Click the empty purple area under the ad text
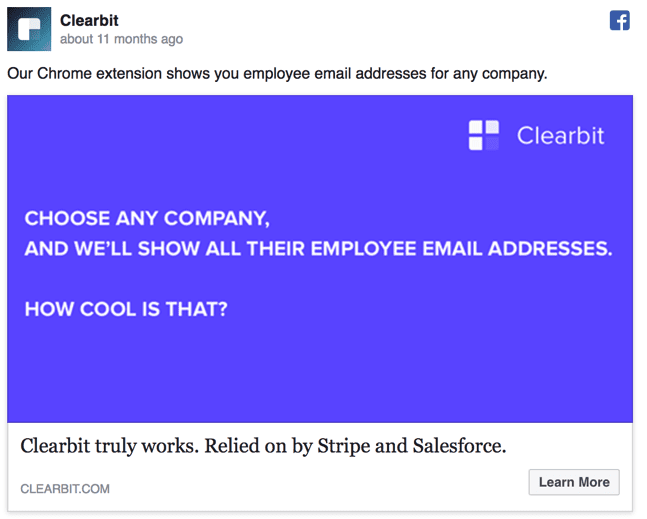This screenshot has width=647, height=519. (320, 375)
